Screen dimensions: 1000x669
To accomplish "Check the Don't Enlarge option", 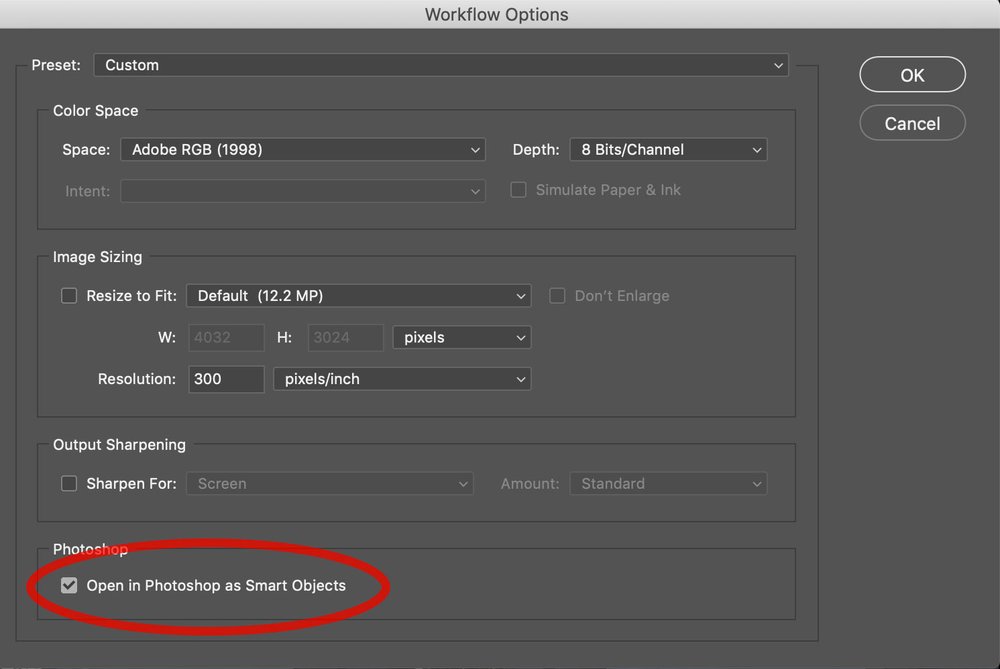I will click(x=557, y=295).
